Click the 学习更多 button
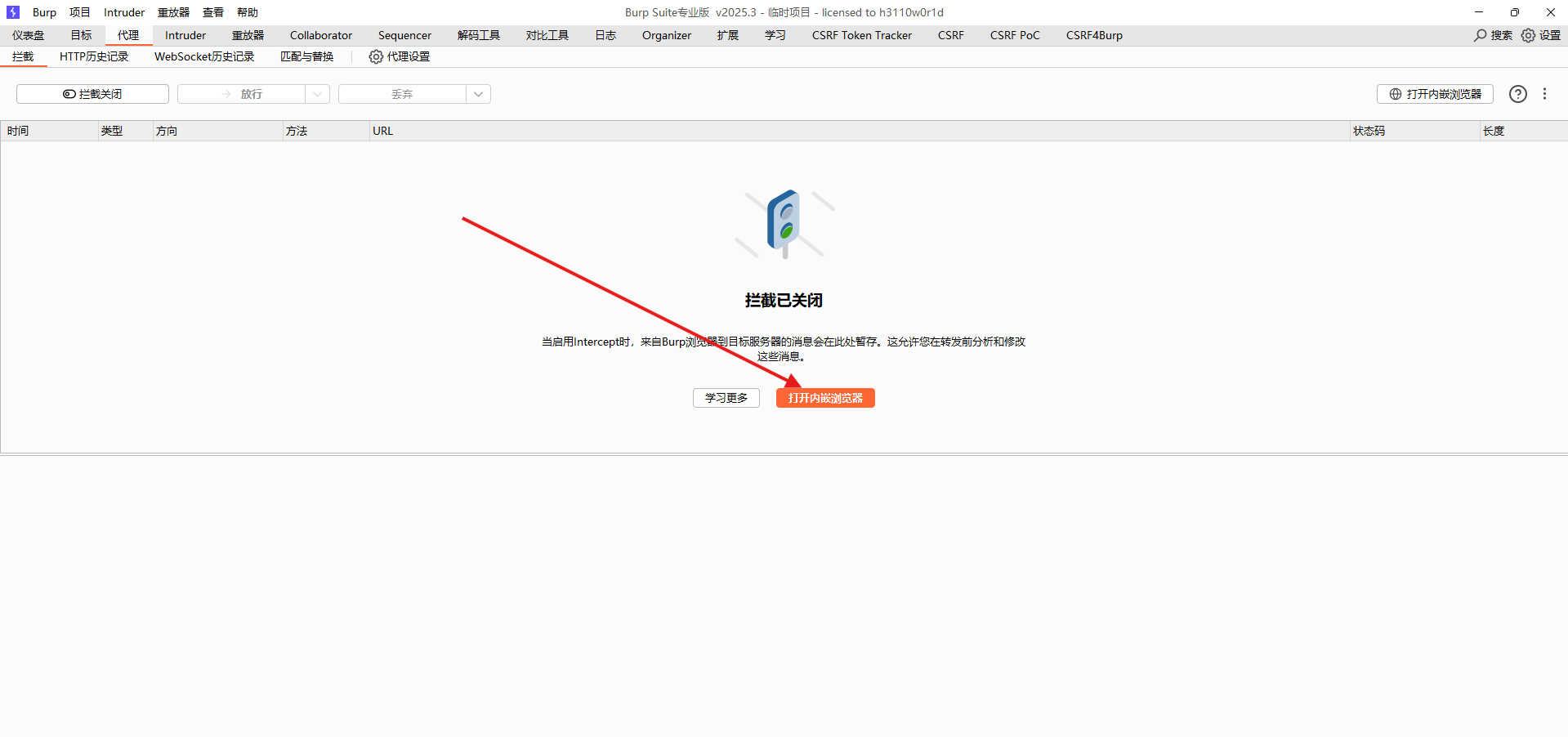 click(x=726, y=398)
